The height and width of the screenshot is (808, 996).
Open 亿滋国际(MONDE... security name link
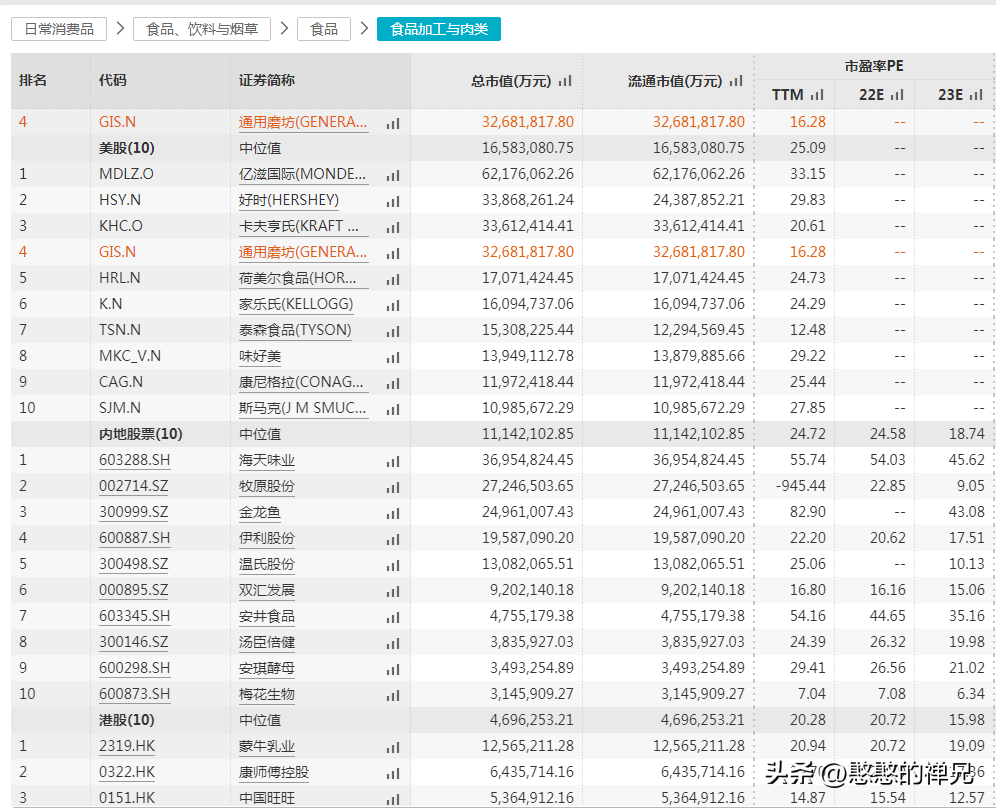pos(302,174)
